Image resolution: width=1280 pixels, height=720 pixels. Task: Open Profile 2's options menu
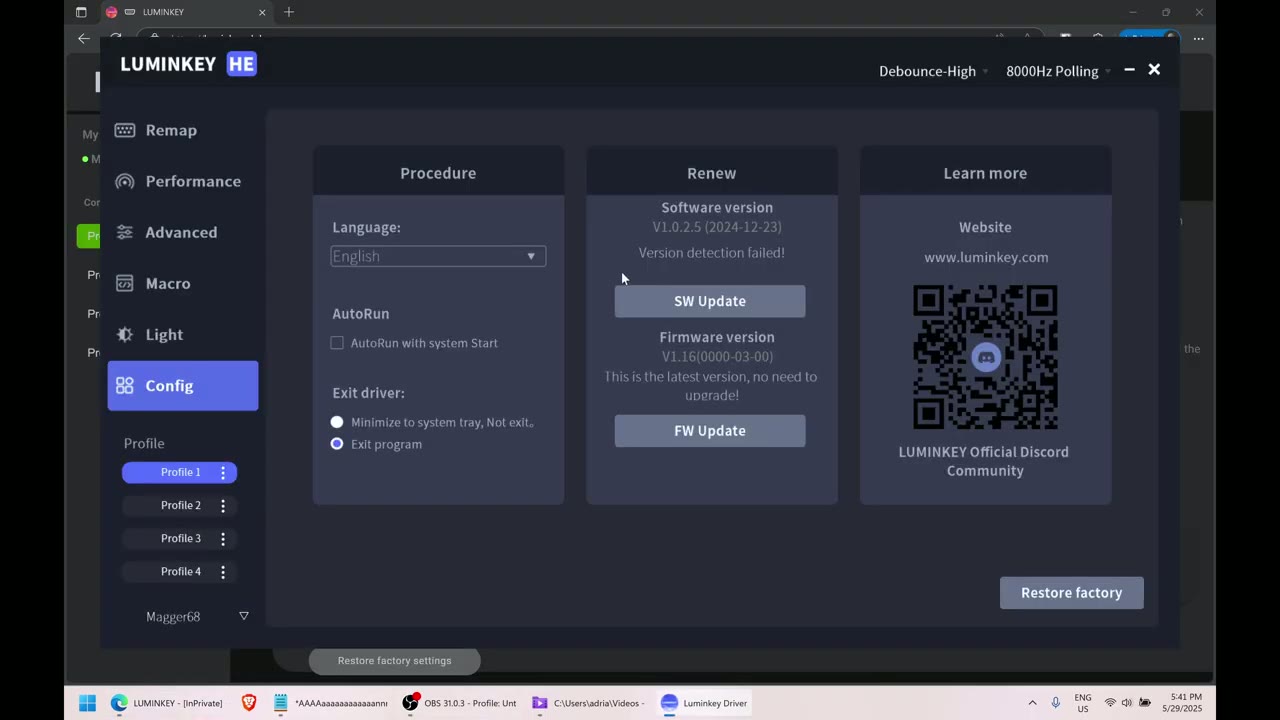[x=222, y=505]
